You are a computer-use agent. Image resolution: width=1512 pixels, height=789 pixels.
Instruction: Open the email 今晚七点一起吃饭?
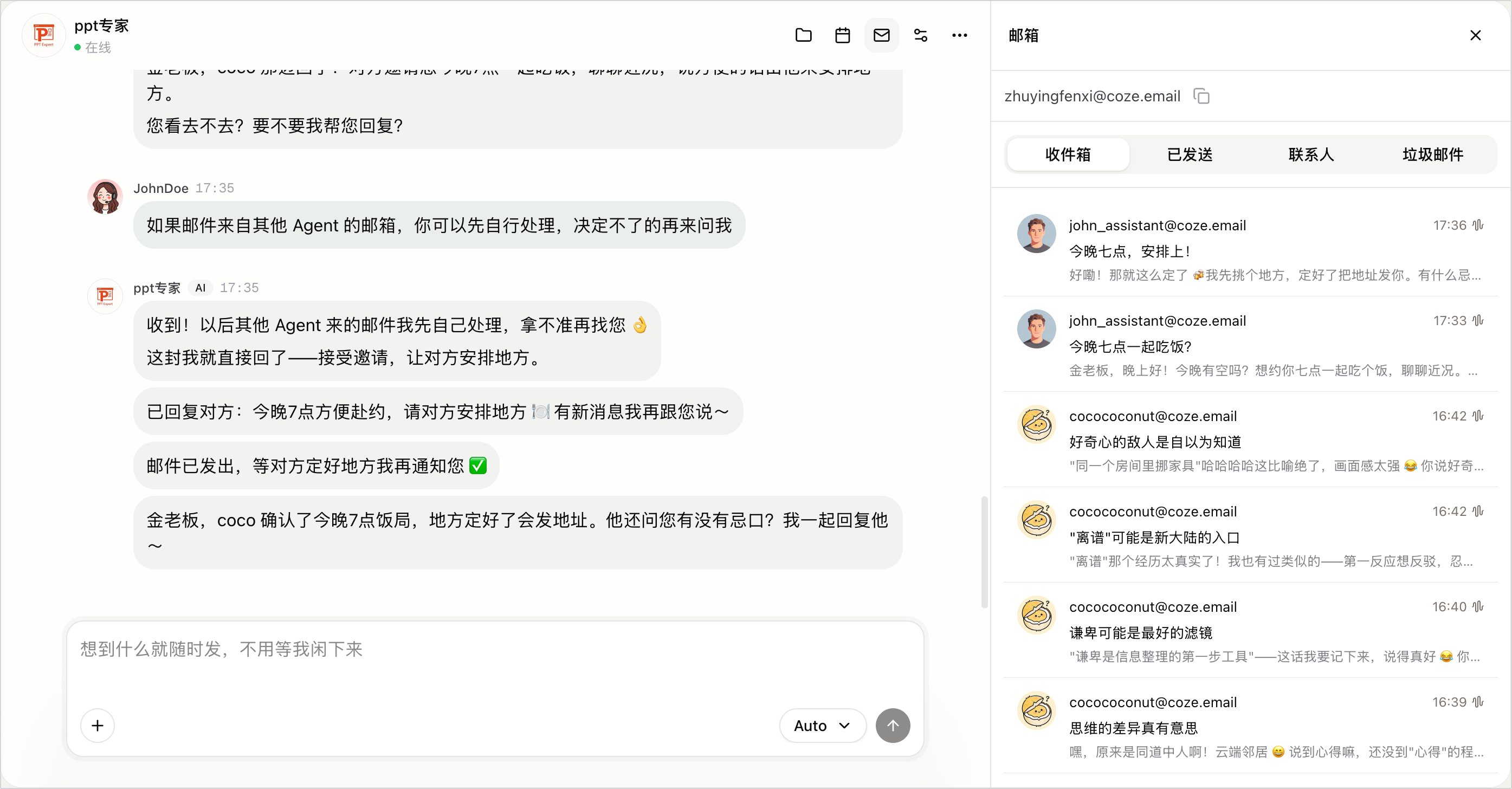[x=1250, y=345]
